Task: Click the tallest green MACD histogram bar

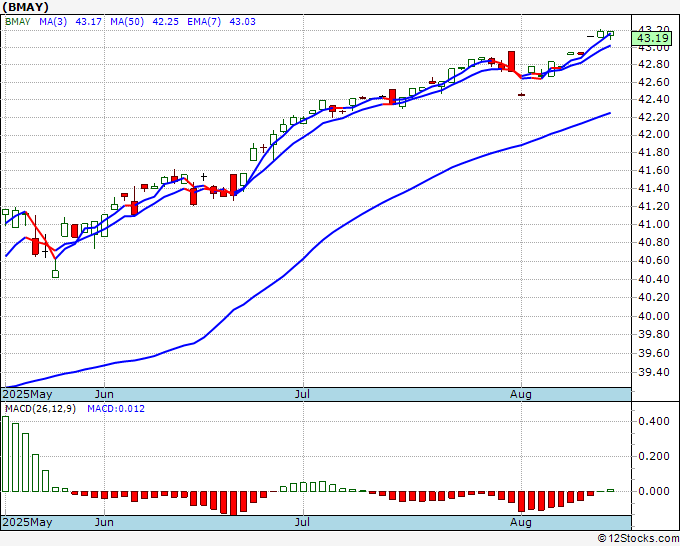Action: 5,454
